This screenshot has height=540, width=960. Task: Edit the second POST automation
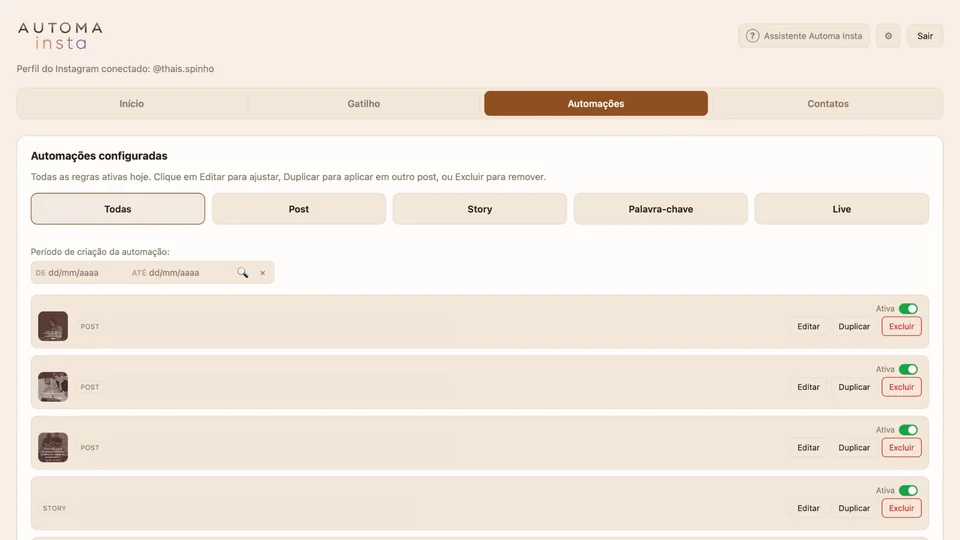(808, 387)
